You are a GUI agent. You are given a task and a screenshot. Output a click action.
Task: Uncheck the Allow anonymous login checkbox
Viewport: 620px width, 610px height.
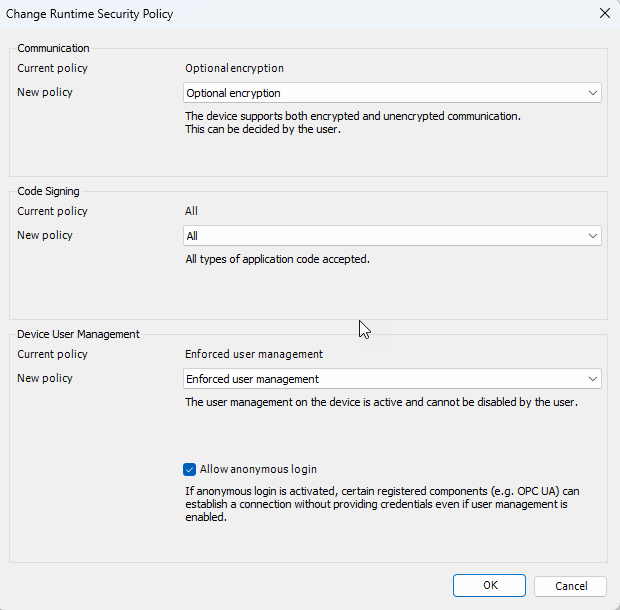[190, 469]
